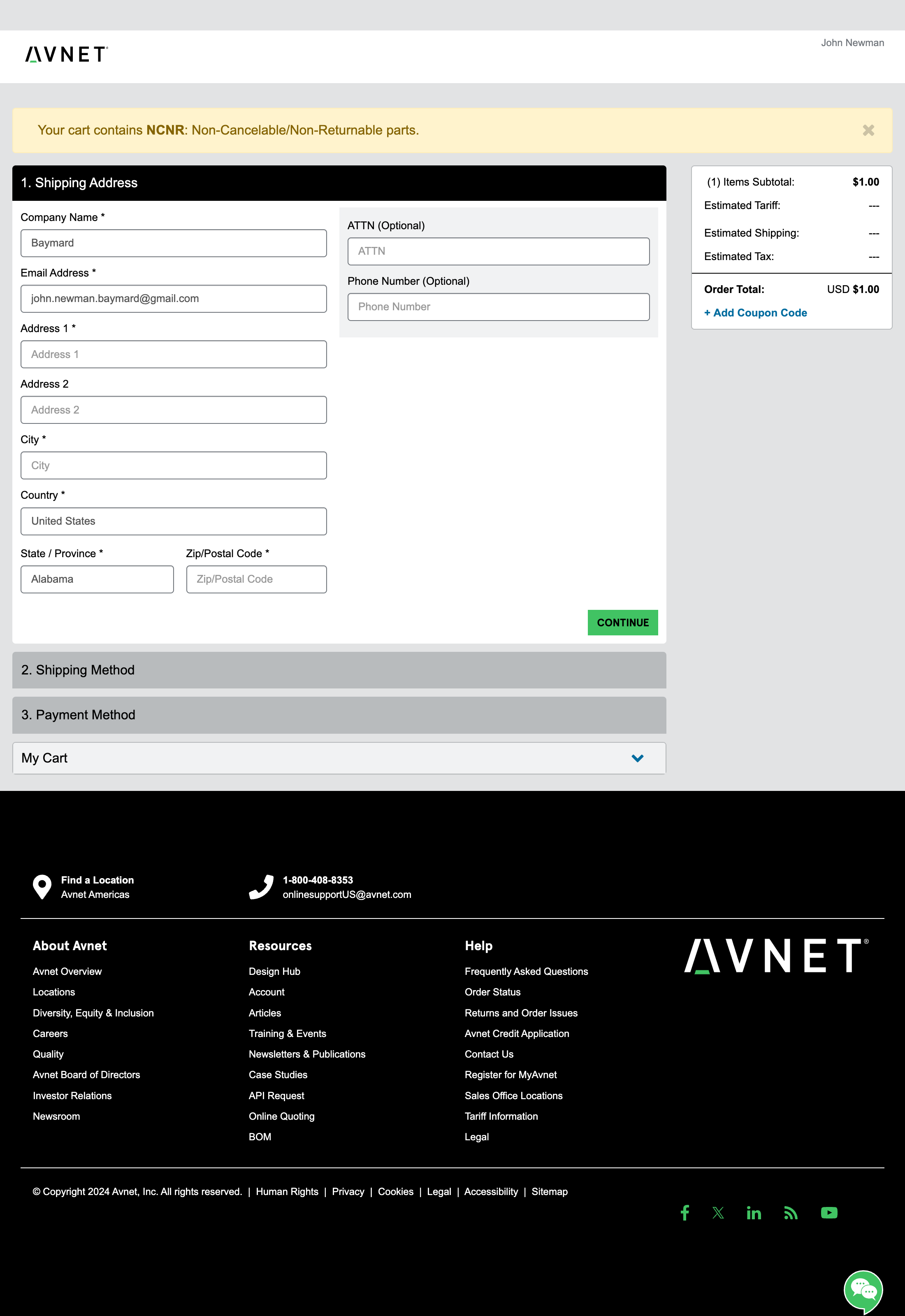This screenshot has width=905, height=1316.
Task: Dismiss the NCNR cart warning banner
Action: click(x=868, y=130)
